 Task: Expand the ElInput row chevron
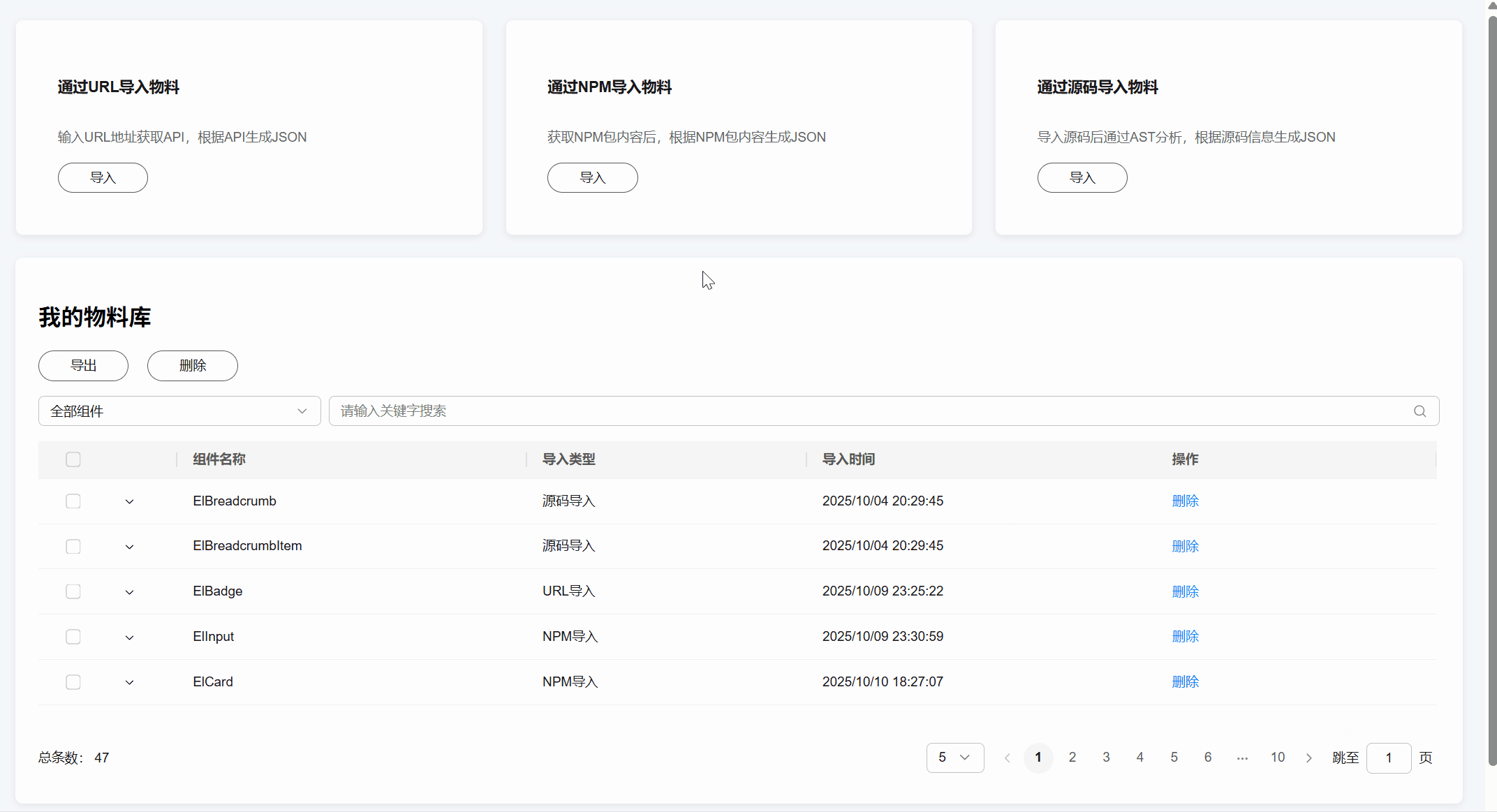(129, 637)
